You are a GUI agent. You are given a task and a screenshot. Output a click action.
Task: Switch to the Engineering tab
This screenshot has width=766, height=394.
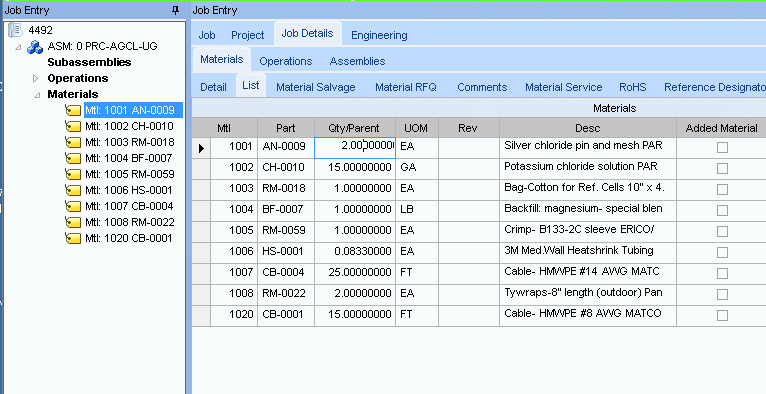(379, 35)
